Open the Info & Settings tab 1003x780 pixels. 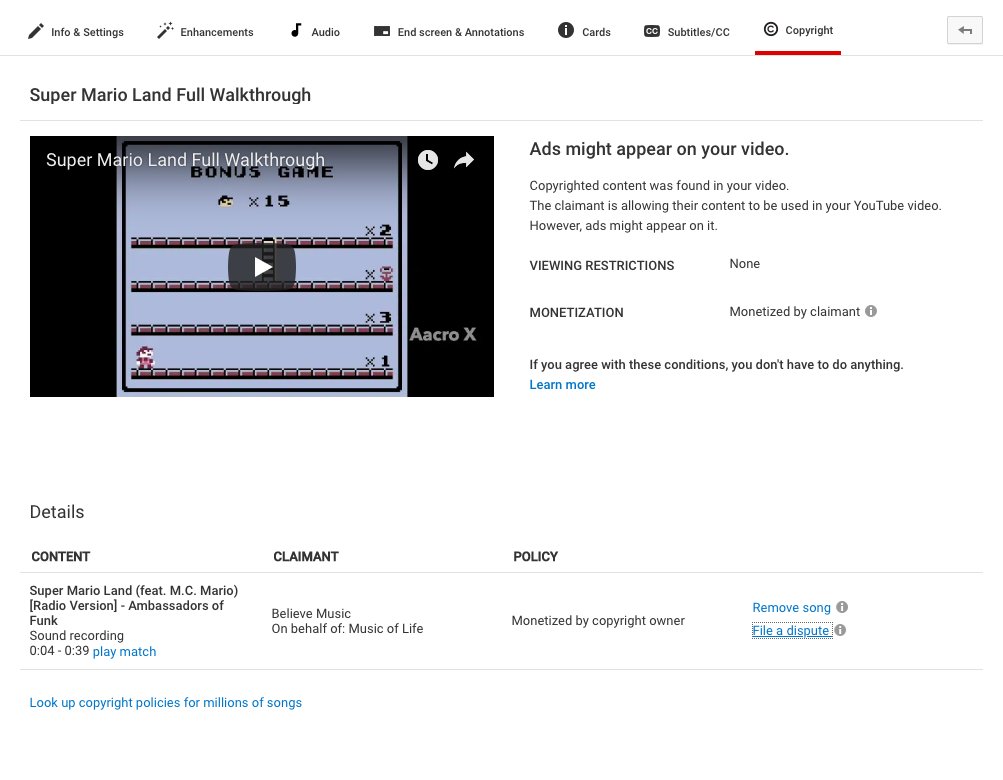point(75,31)
